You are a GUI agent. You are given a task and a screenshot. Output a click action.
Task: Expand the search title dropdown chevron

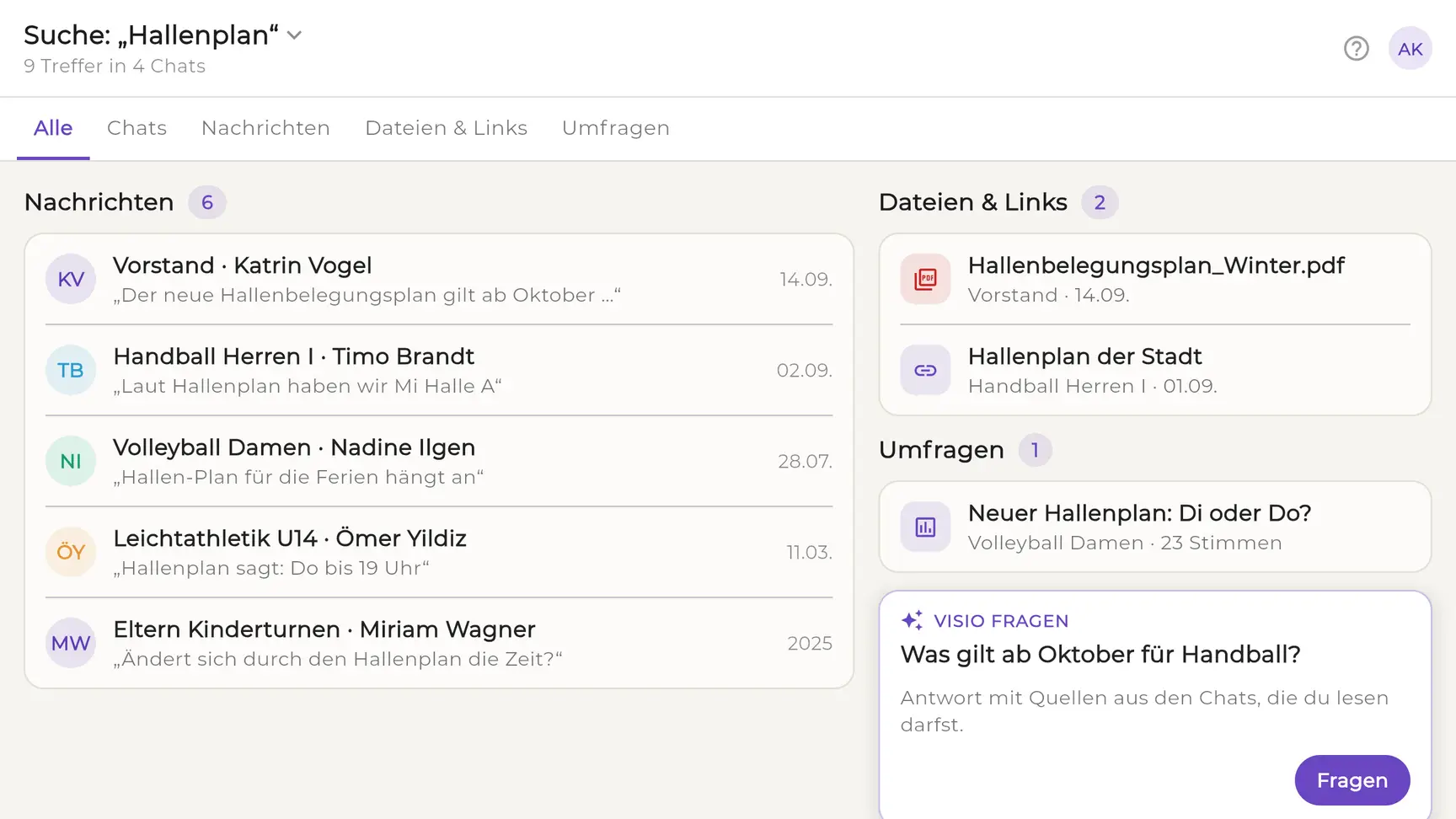pos(294,35)
